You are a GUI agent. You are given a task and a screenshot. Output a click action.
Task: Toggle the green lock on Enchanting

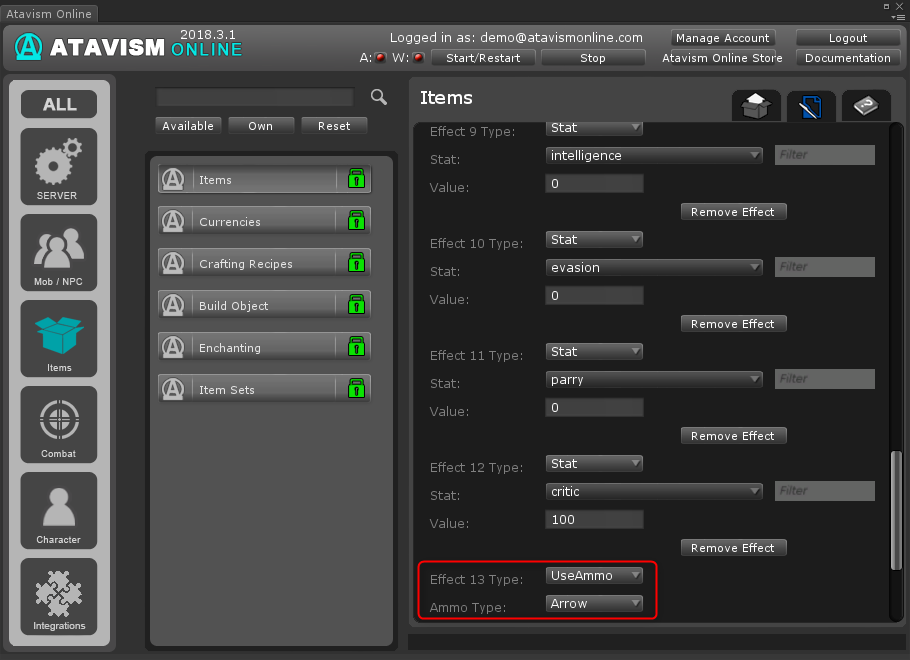(x=356, y=348)
